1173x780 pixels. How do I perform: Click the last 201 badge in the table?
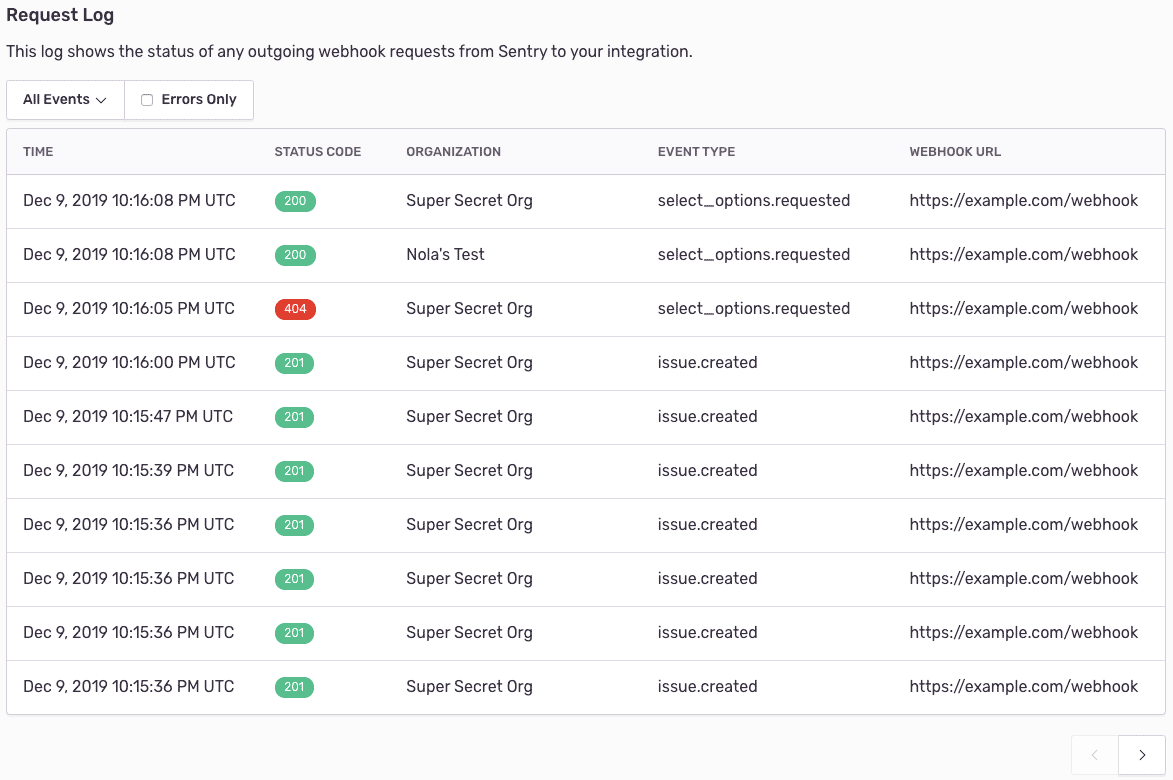pyautogui.click(x=295, y=687)
